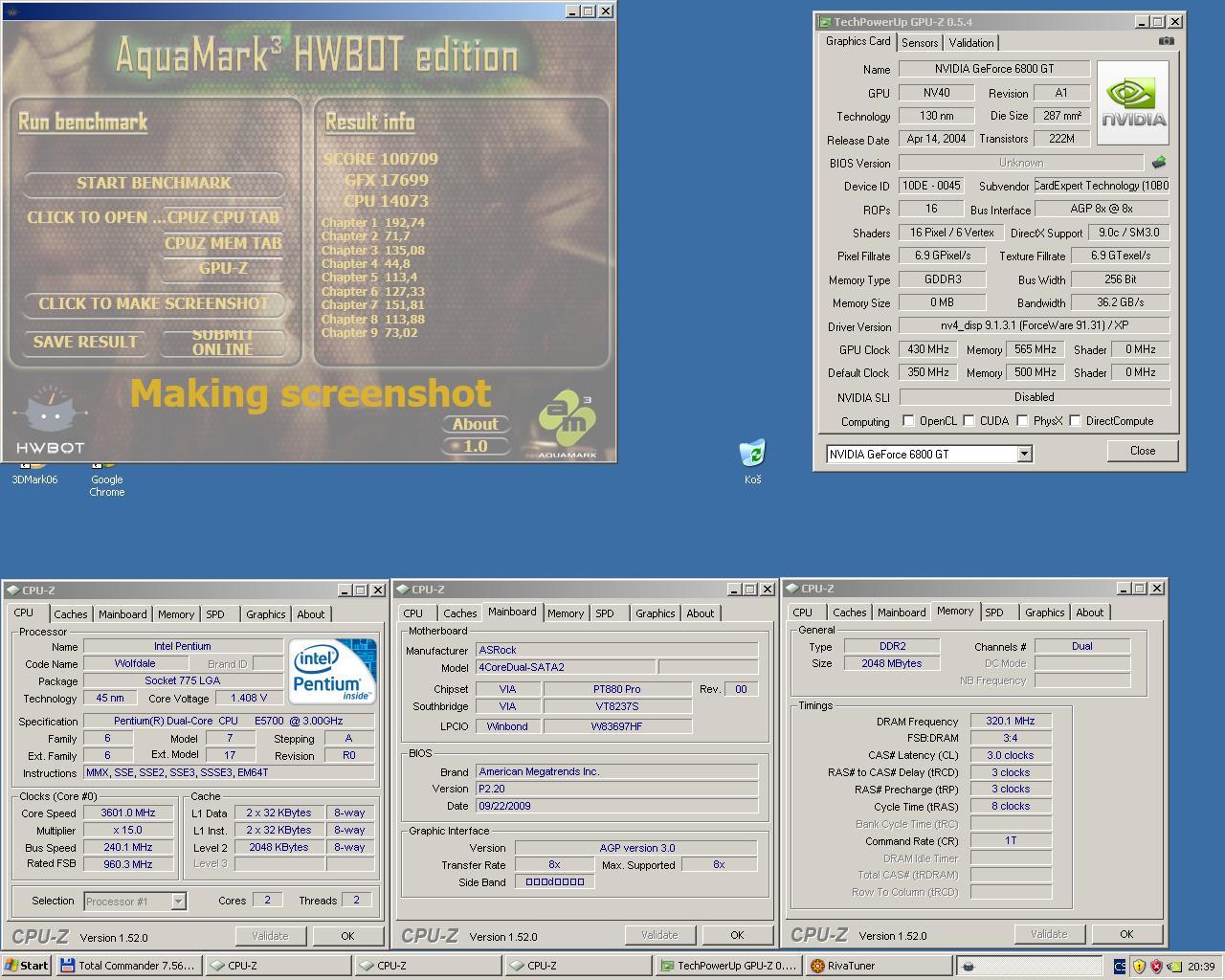Click the taskbar clock showing 20:39
The width and height of the screenshot is (1225, 980).
(1201, 967)
